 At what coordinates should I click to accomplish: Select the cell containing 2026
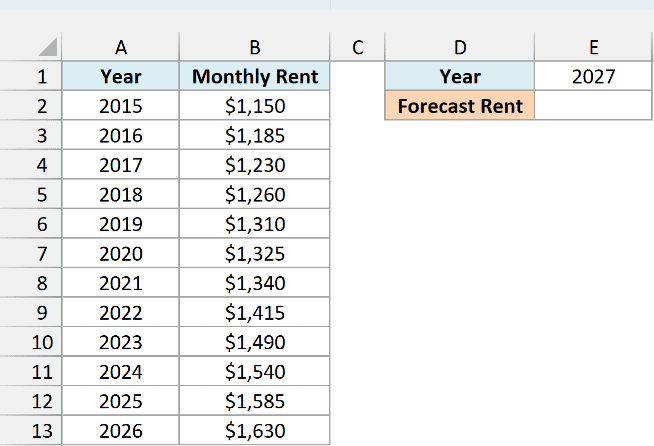pos(121,431)
